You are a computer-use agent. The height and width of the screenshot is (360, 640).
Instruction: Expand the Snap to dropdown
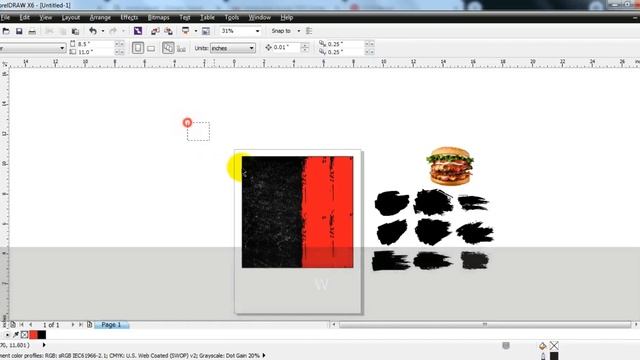(298, 31)
